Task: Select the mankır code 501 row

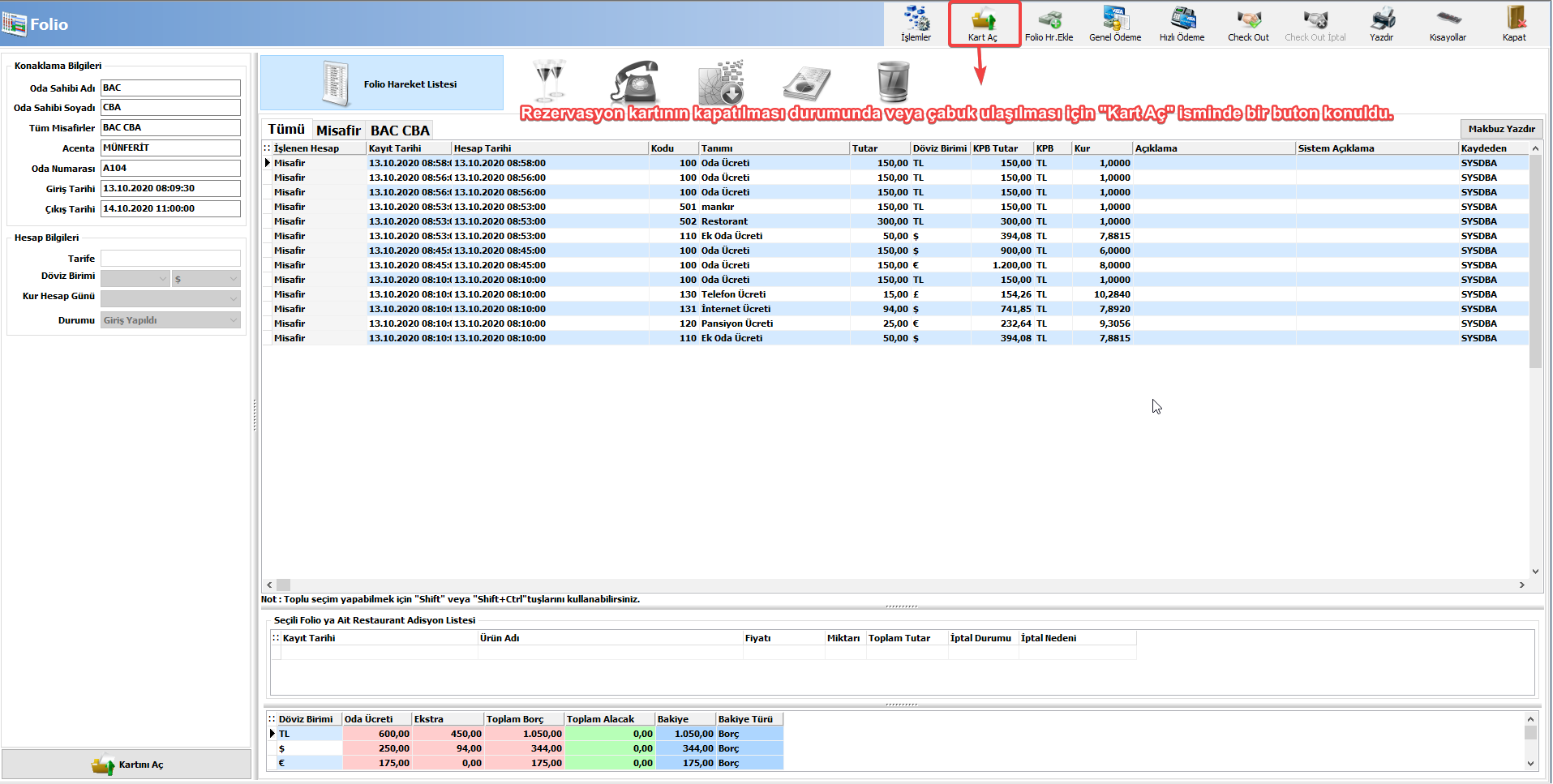Action: (x=895, y=207)
